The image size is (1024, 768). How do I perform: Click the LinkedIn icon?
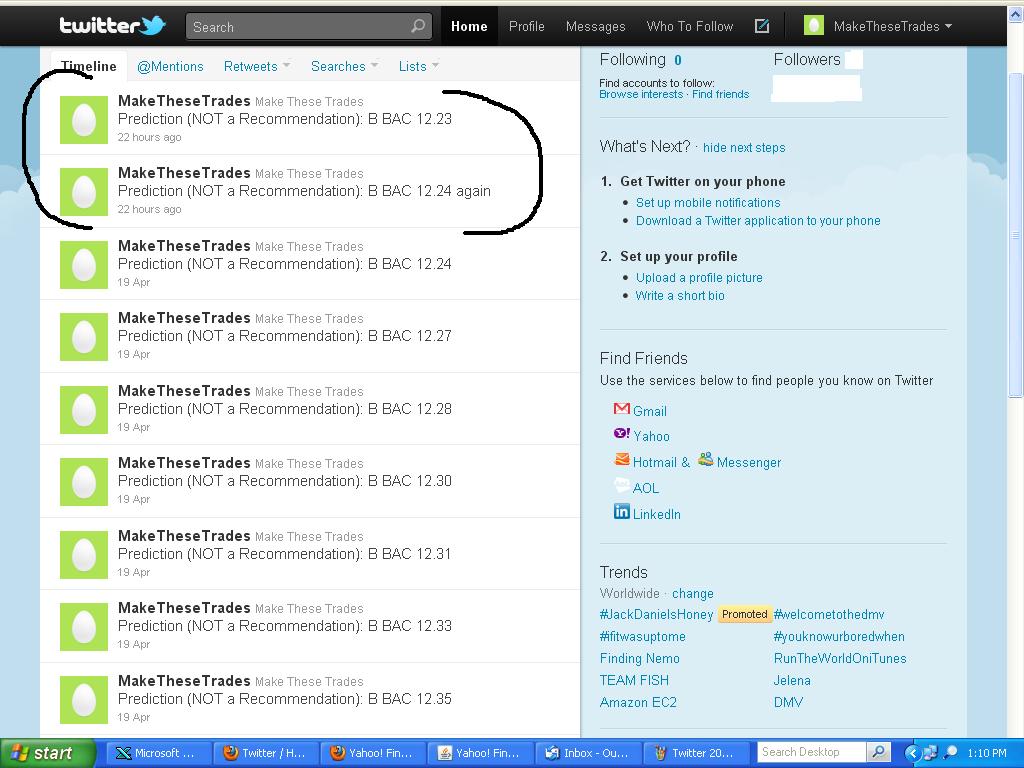click(622, 511)
